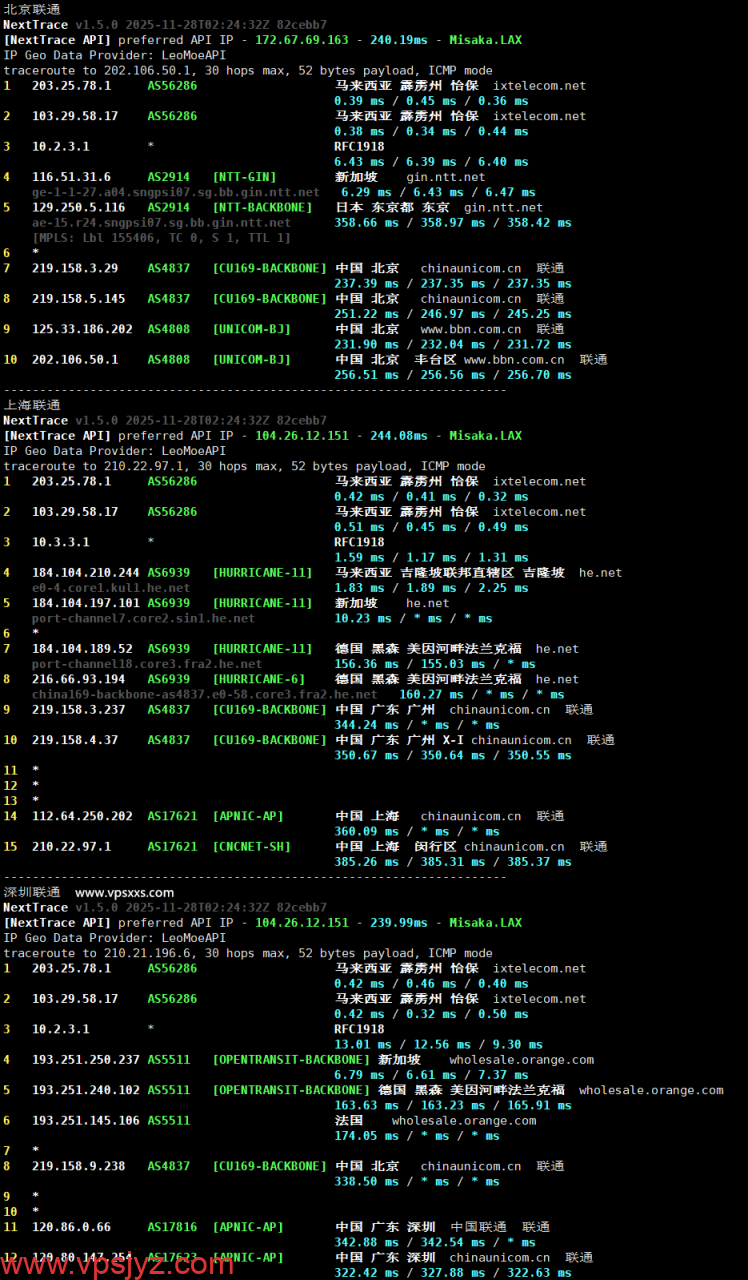Click the china169-backbone-as4837 hostname

pyautogui.click(x=204, y=694)
